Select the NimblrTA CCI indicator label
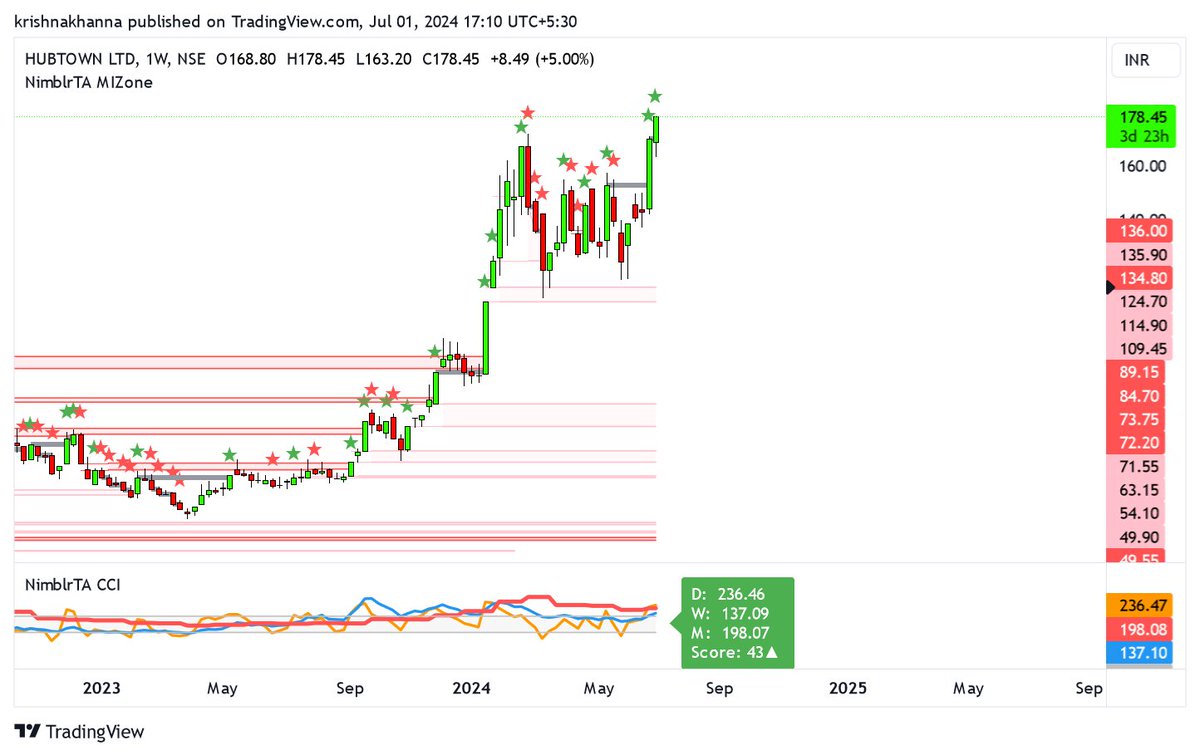 [73, 585]
